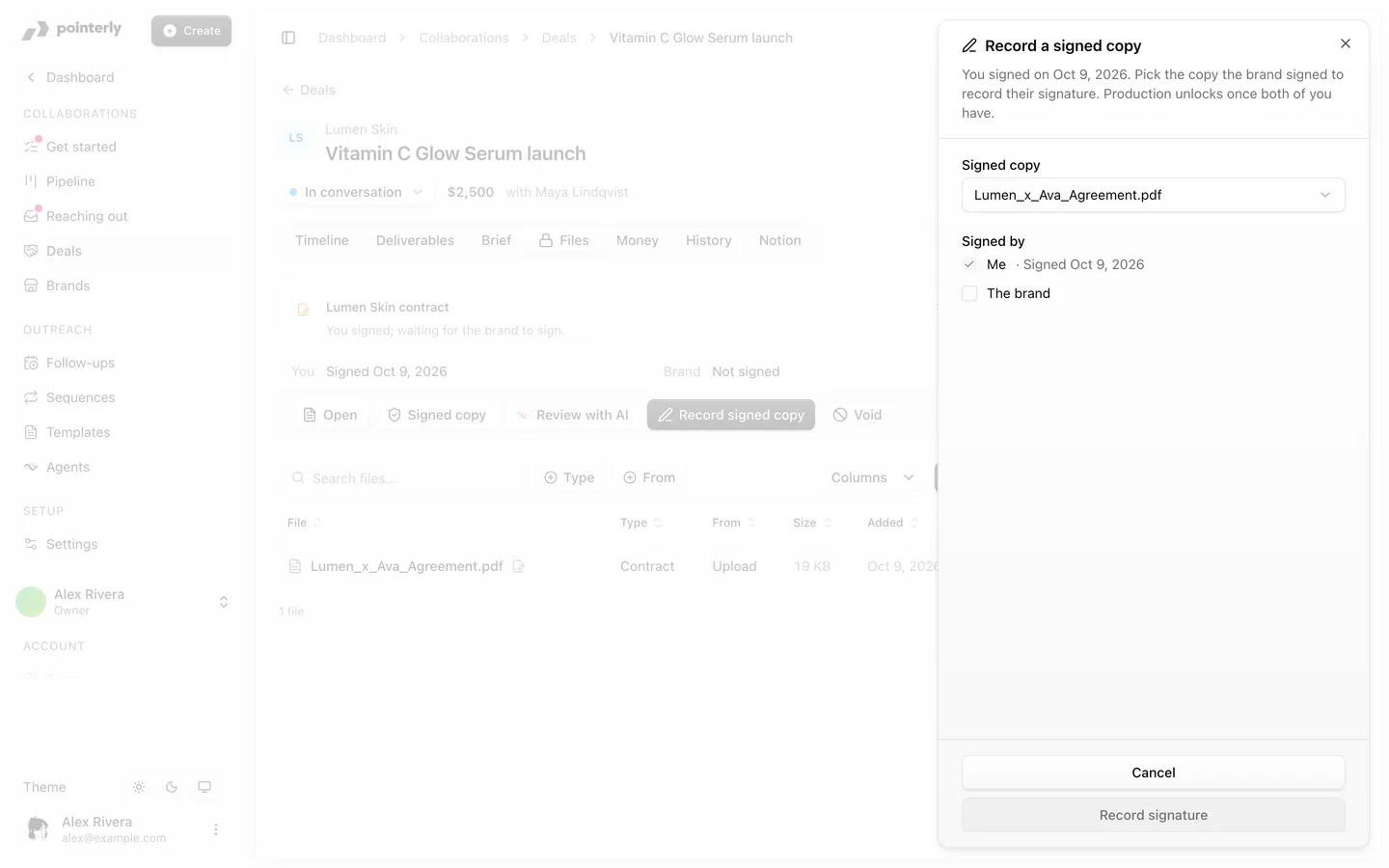Switch to the Deliverables tab
The image size is (1389, 868).
click(415, 240)
